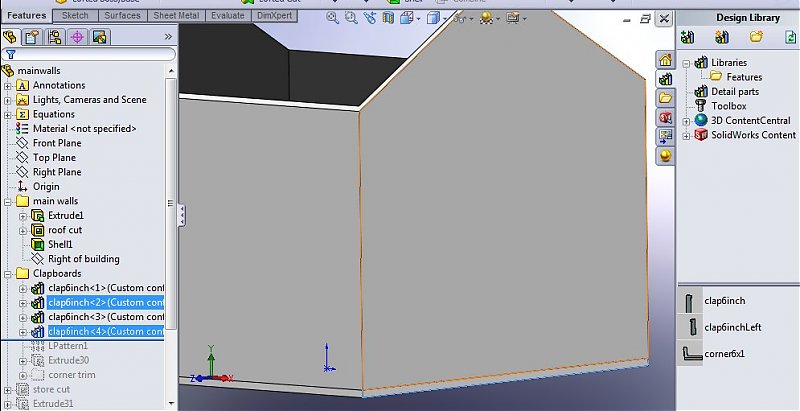
Task: Expand the Equations tree node
Action: coord(8,115)
